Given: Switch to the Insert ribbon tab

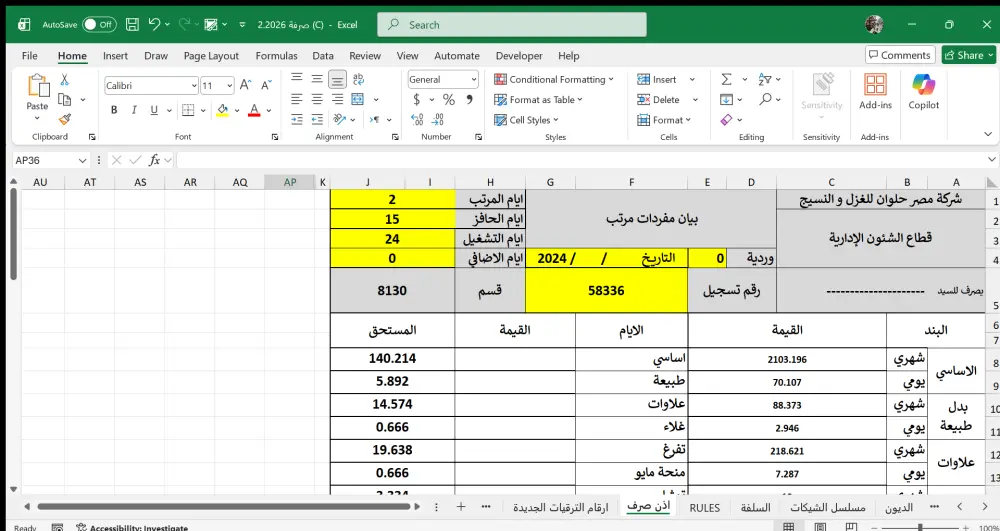Looking at the screenshot, I should [x=115, y=55].
